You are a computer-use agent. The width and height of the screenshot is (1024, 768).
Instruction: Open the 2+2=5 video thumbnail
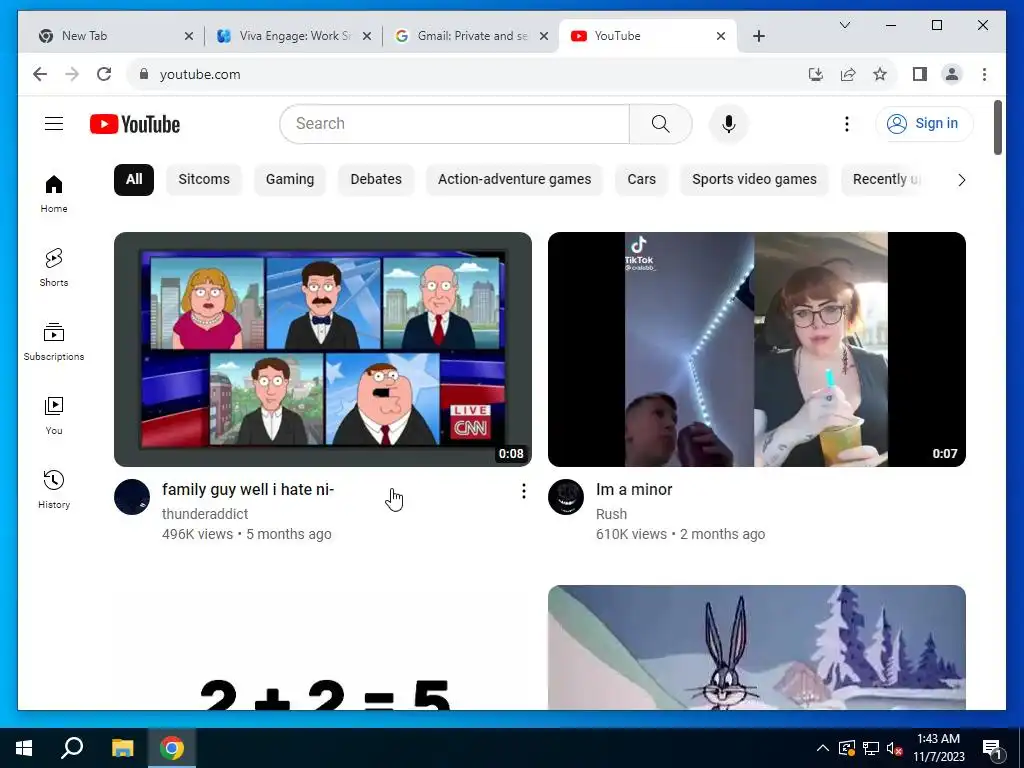coord(323,647)
